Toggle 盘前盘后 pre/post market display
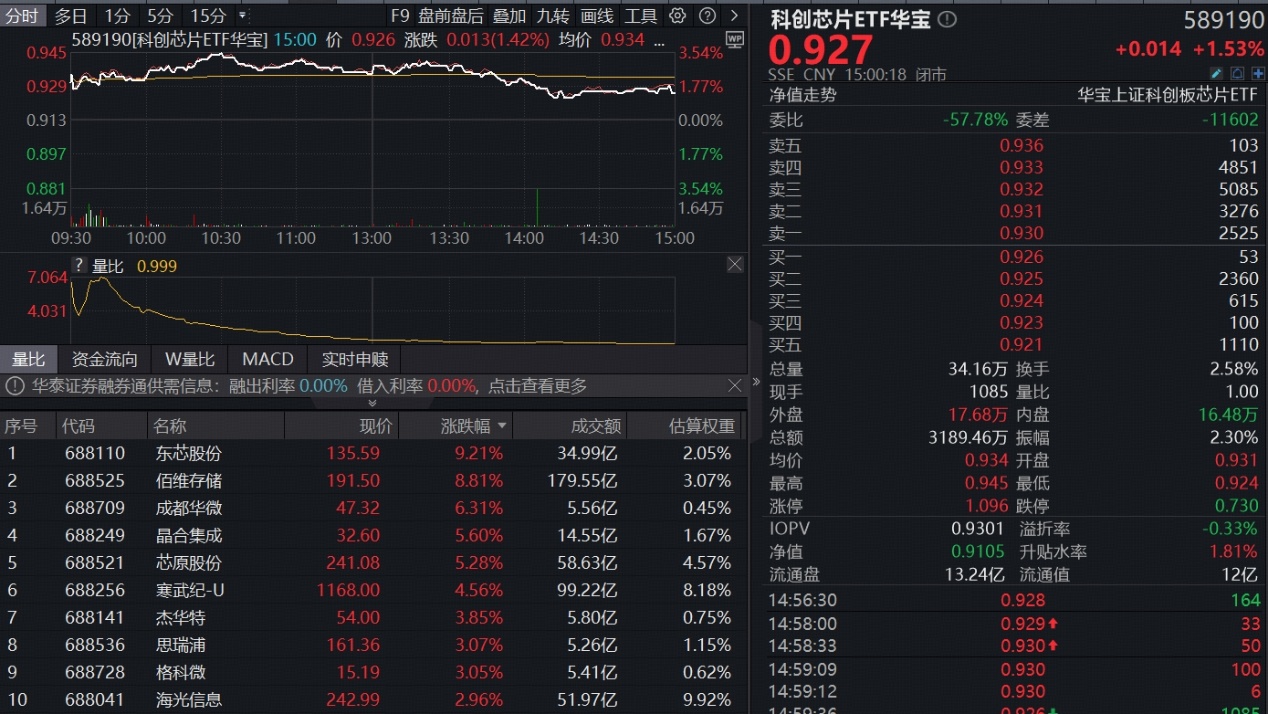Viewport: 1268px width, 714px height. tap(450, 16)
